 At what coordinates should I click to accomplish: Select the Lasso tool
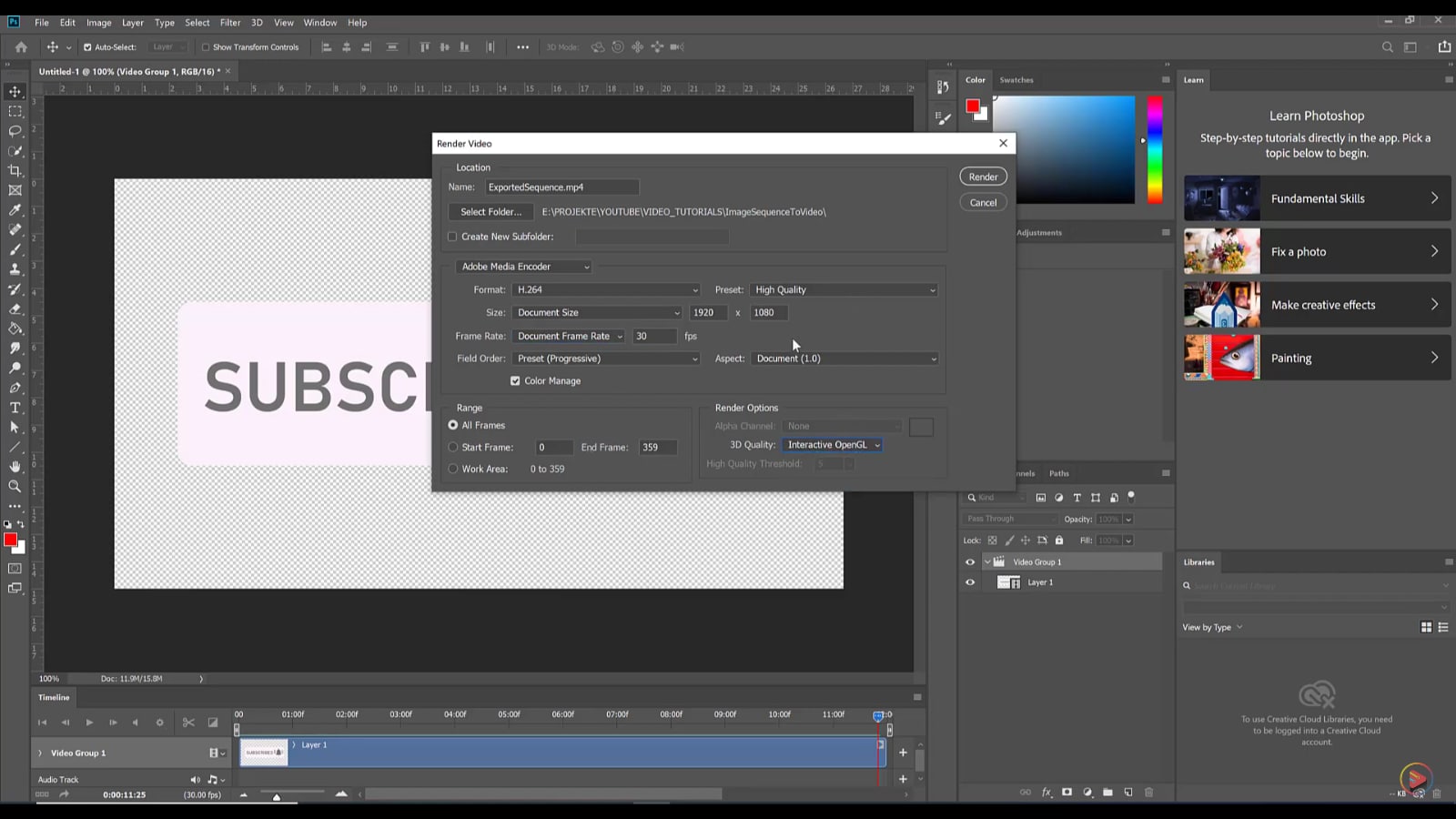coord(15,131)
